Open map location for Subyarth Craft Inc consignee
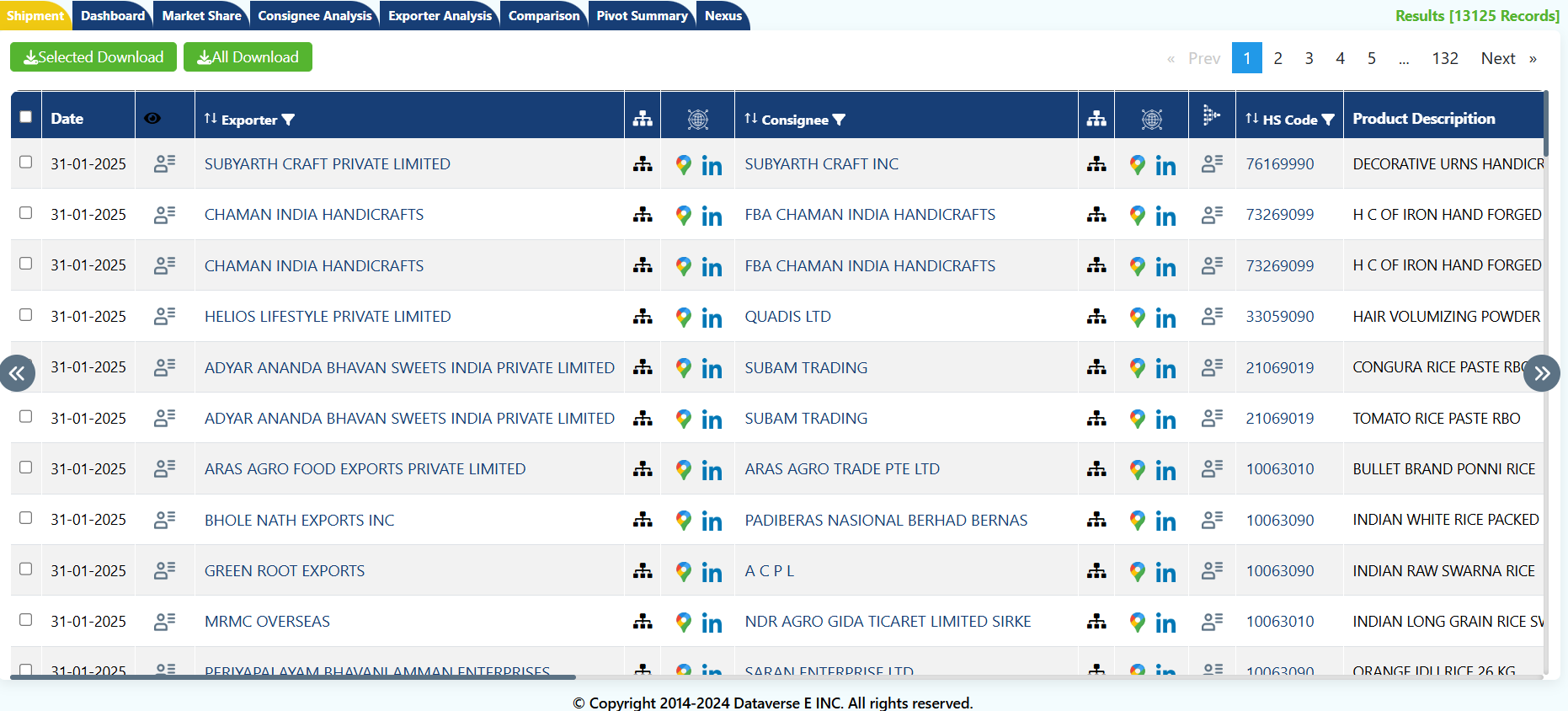The height and width of the screenshot is (711, 1568). (x=1137, y=164)
